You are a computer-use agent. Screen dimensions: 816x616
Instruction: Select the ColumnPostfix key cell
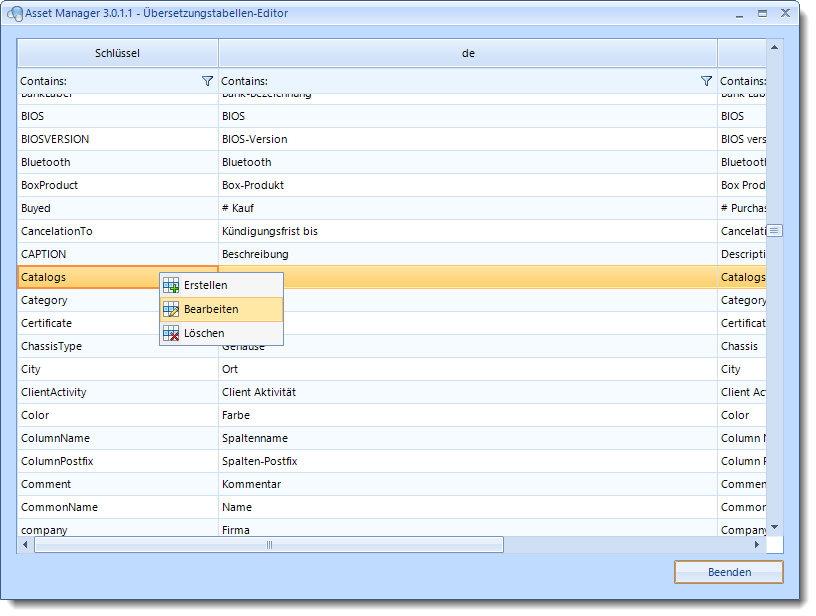point(118,461)
